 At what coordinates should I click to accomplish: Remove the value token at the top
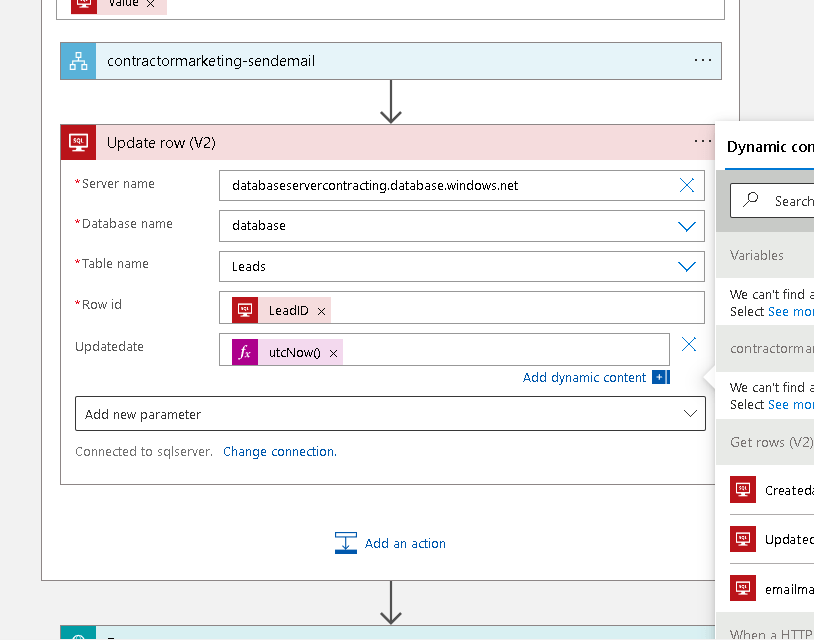[x=151, y=4]
